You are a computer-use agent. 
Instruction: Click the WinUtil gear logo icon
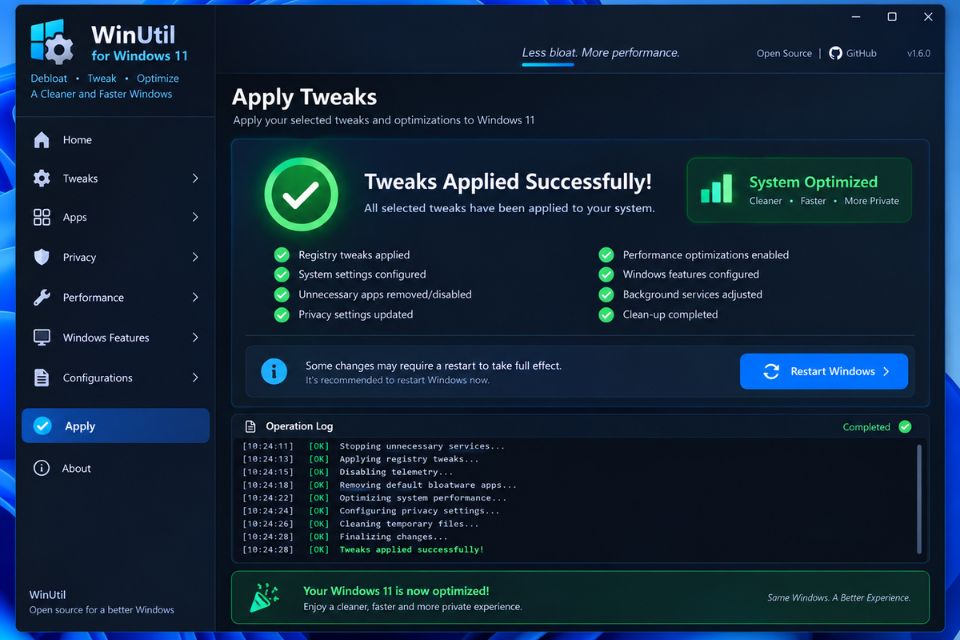[x=52, y=42]
